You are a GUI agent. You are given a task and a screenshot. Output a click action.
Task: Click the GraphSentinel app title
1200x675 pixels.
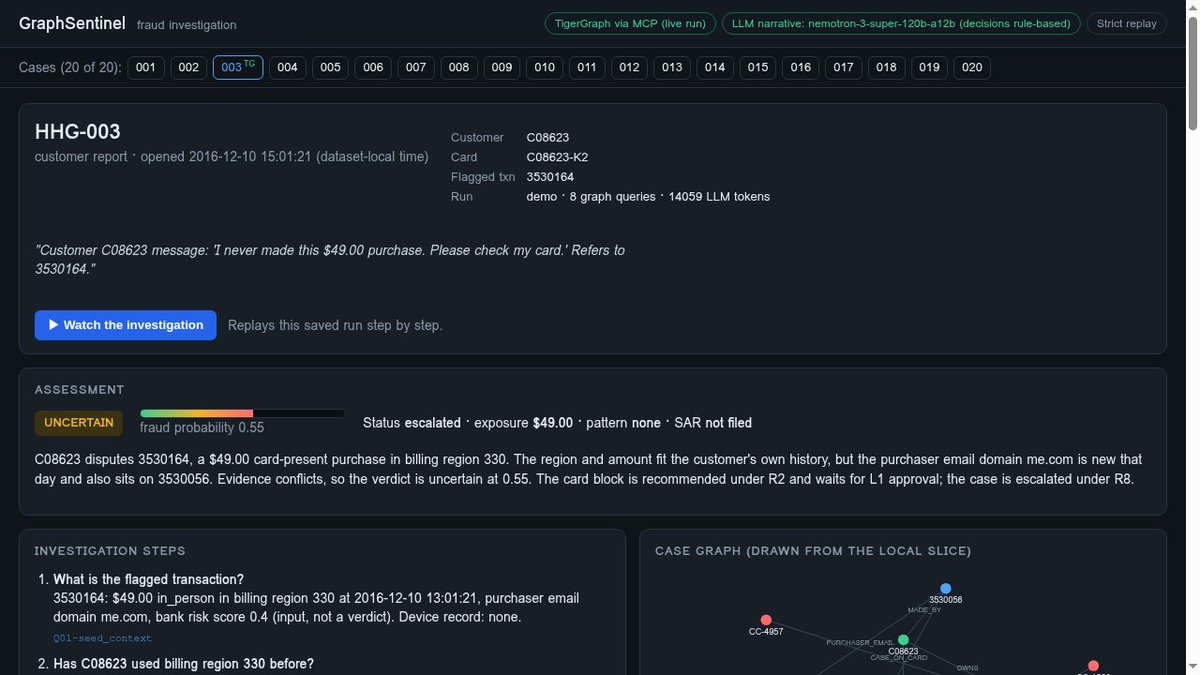(71, 23)
